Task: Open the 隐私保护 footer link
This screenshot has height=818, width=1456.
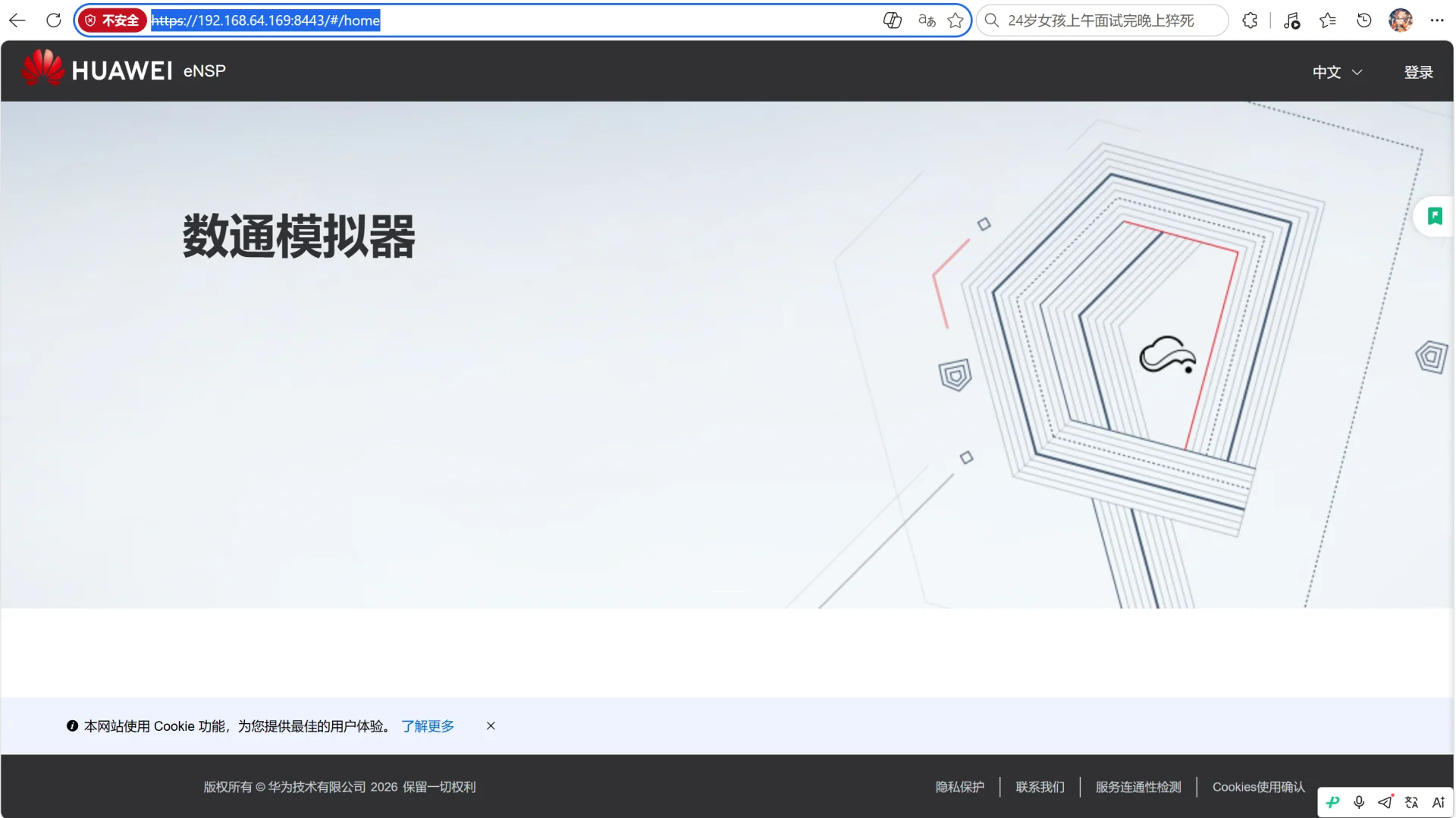Action: pyautogui.click(x=959, y=787)
